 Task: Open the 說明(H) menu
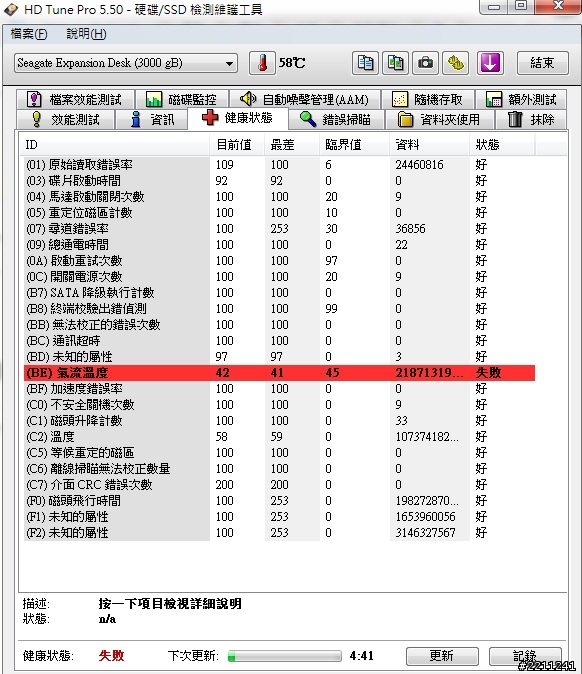[x=86, y=34]
